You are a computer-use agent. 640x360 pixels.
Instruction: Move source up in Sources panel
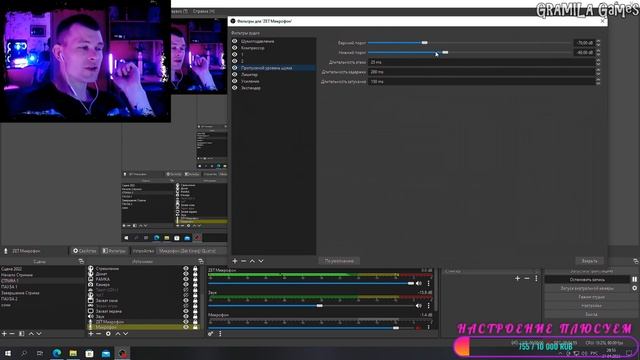point(118,333)
